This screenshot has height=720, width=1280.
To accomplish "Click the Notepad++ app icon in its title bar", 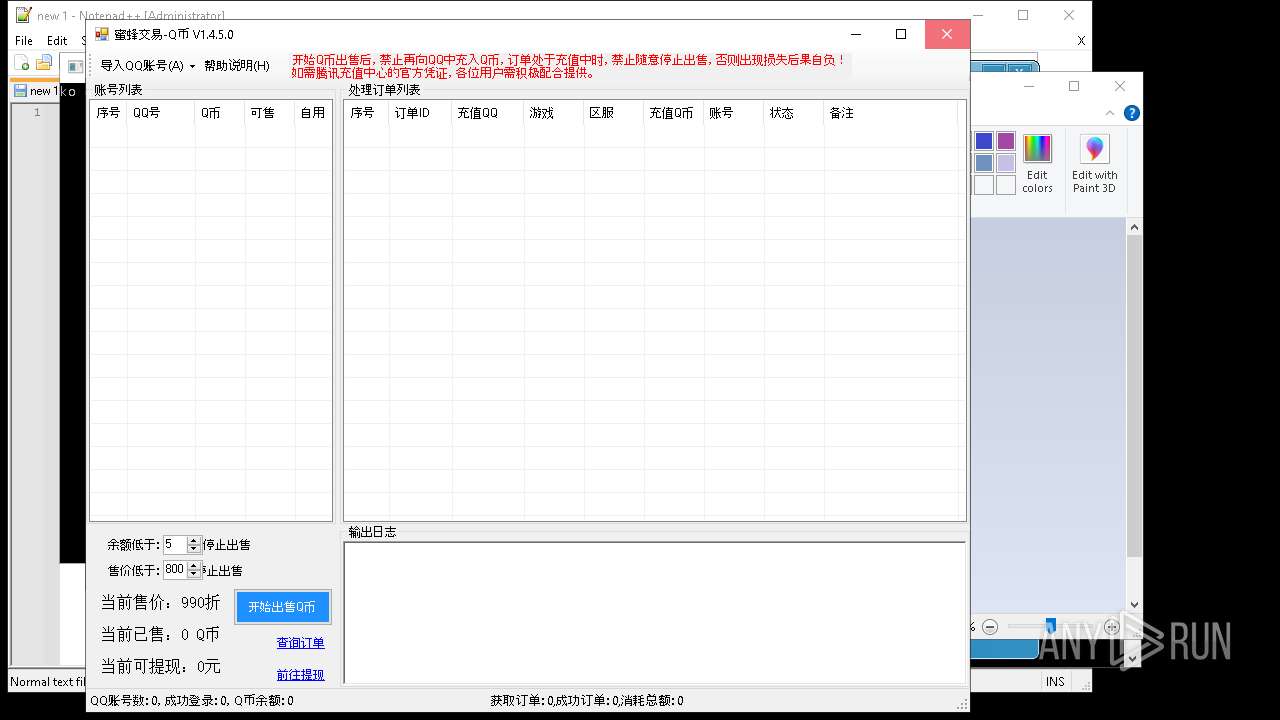I will point(23,15).
